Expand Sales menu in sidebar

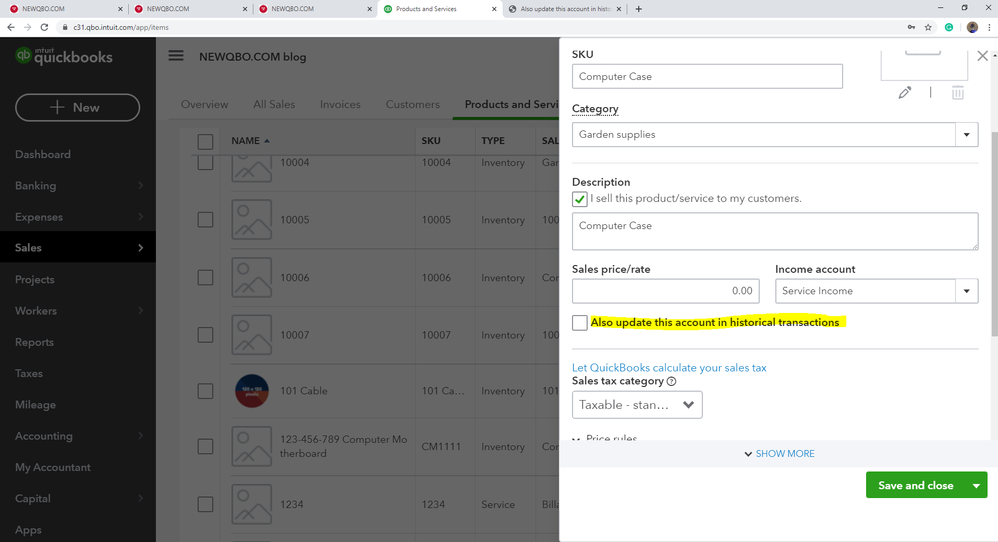[78, 247]
